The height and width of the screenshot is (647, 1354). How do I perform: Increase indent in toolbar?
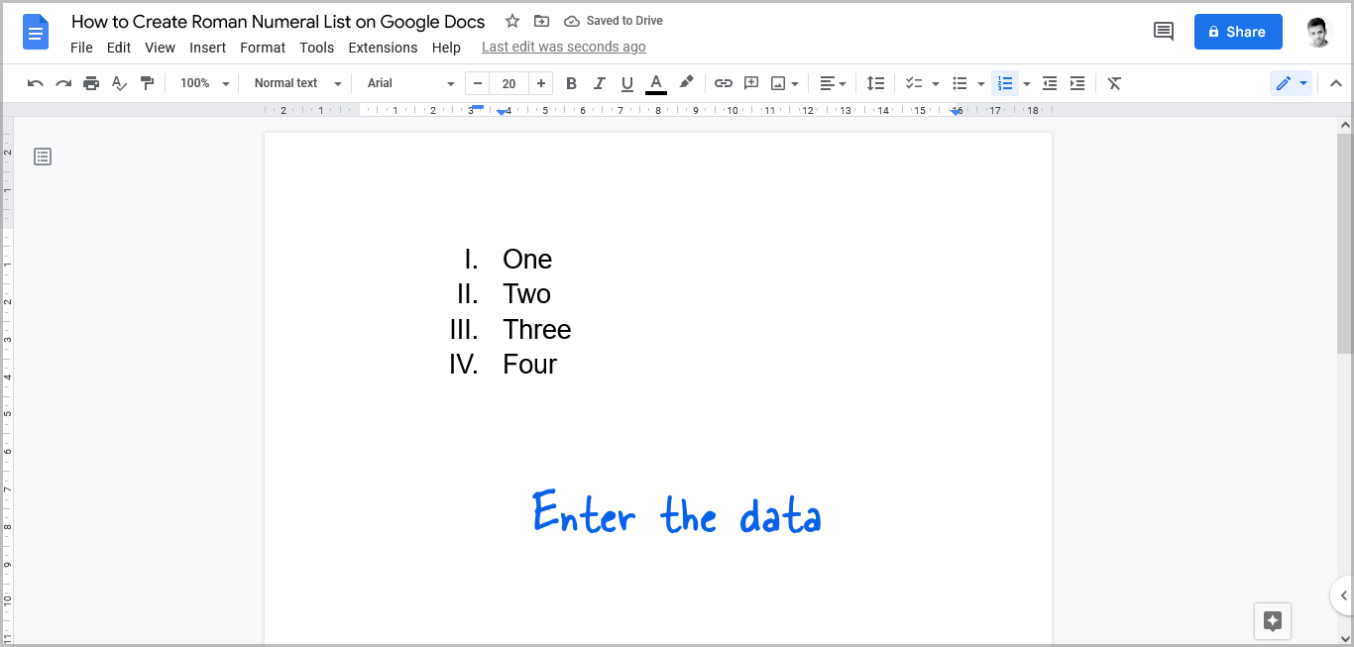(1077, 83)
